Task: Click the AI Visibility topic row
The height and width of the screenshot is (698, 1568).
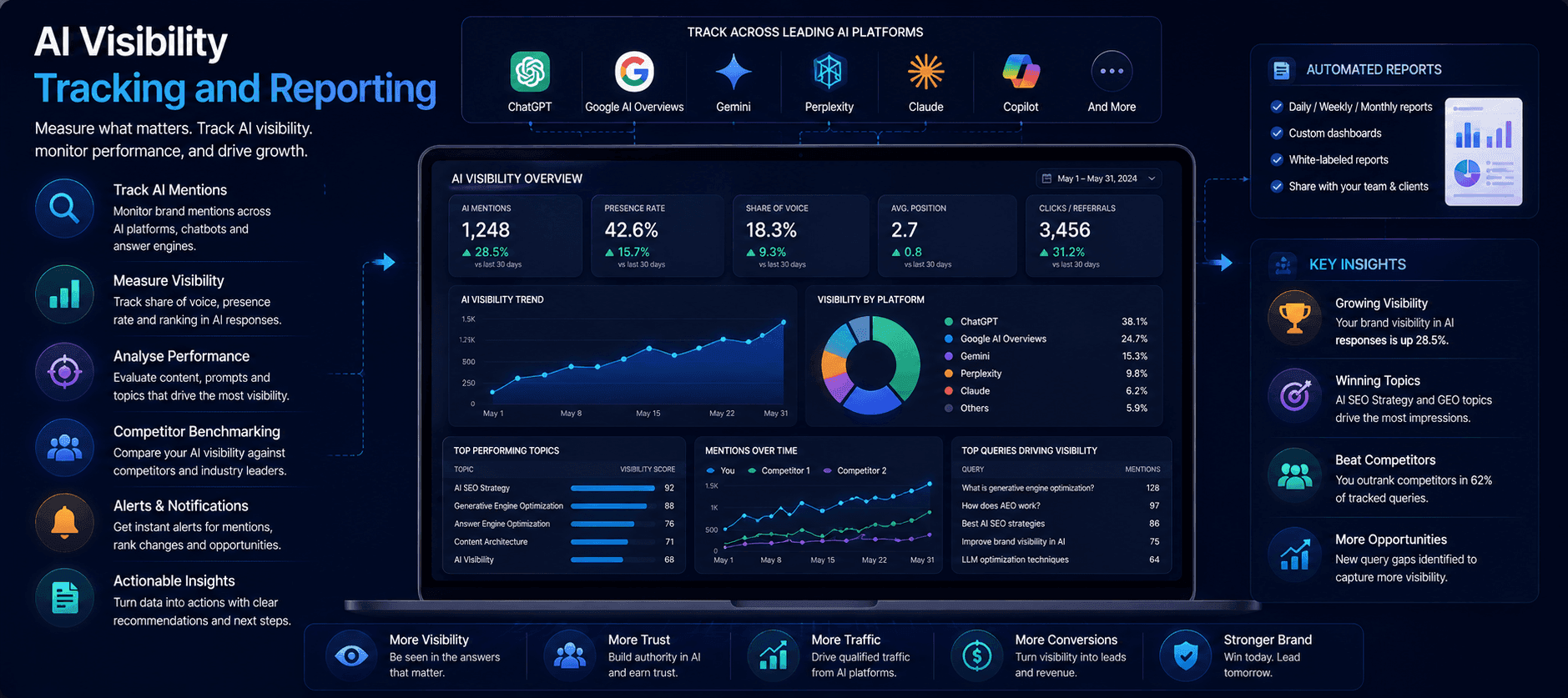Action: pos(564,560)
